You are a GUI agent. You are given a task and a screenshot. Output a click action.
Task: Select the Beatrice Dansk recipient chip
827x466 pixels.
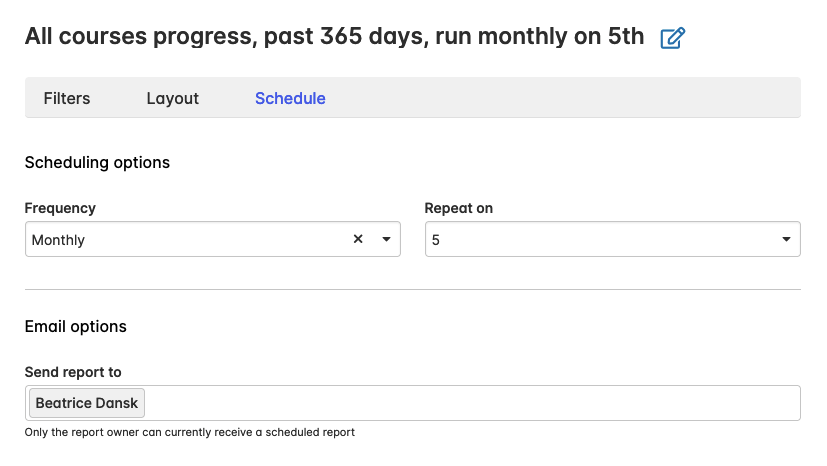click(87, 403)
